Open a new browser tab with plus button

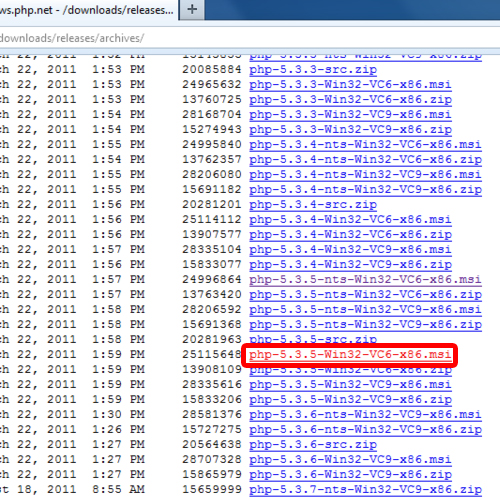tap(192, 10)
